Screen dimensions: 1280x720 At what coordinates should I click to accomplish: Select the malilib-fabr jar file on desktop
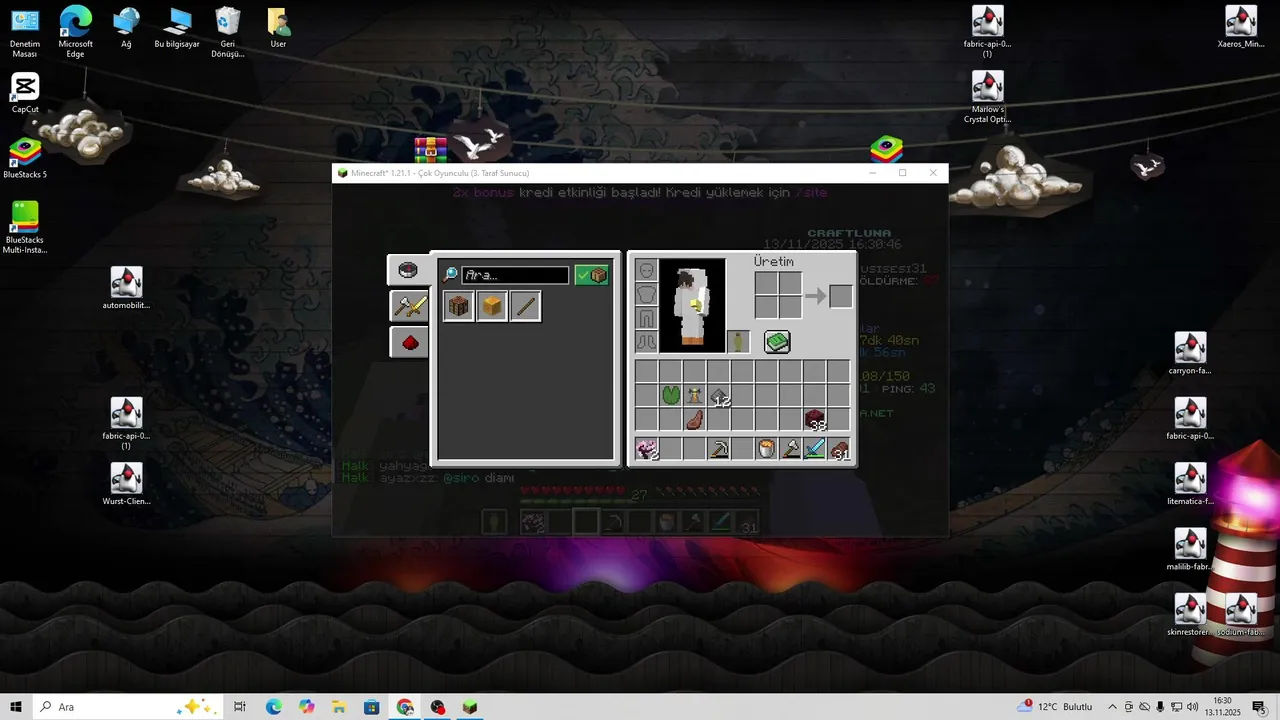[1190, 549]
